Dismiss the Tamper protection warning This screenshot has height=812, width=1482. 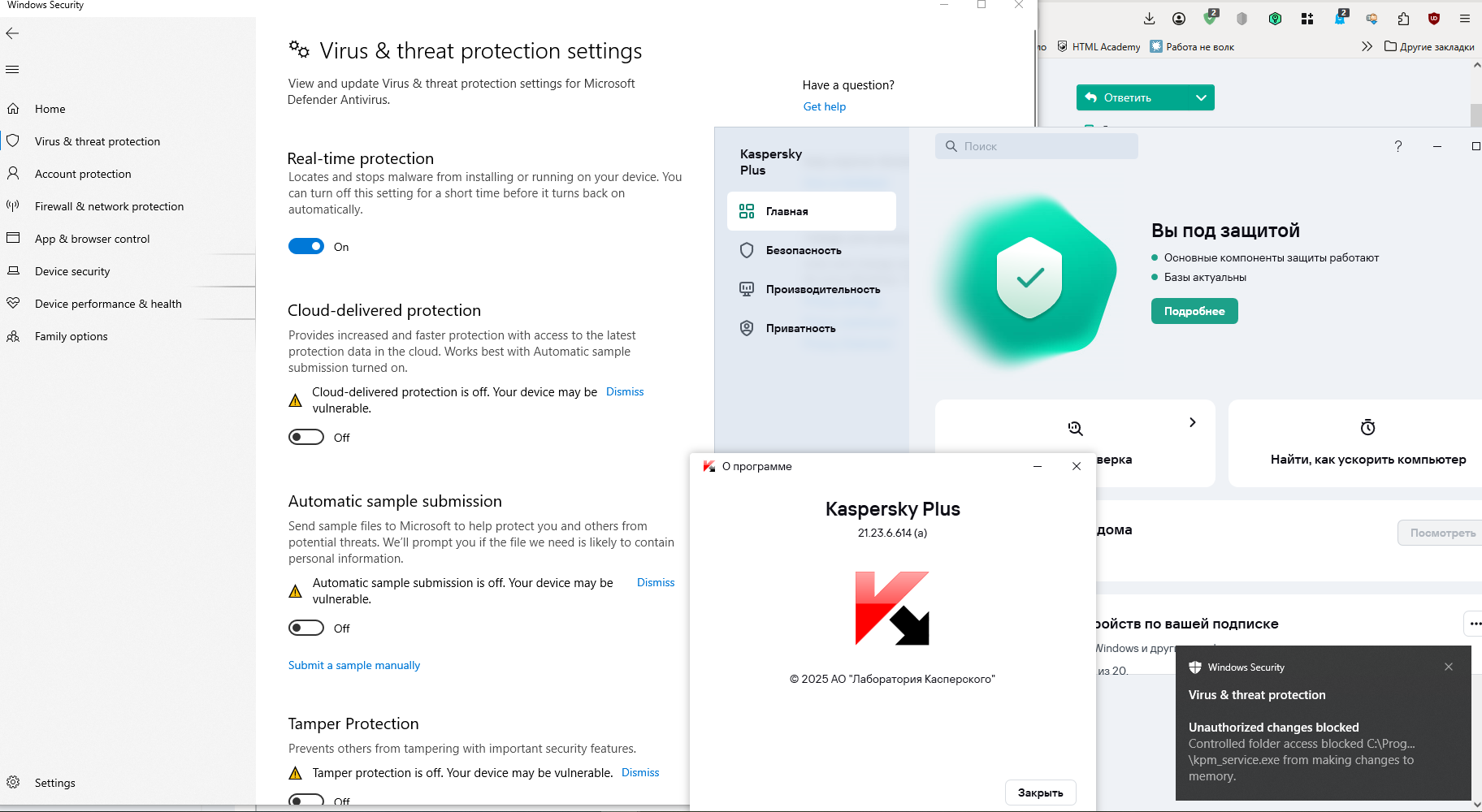coord(640,772)
